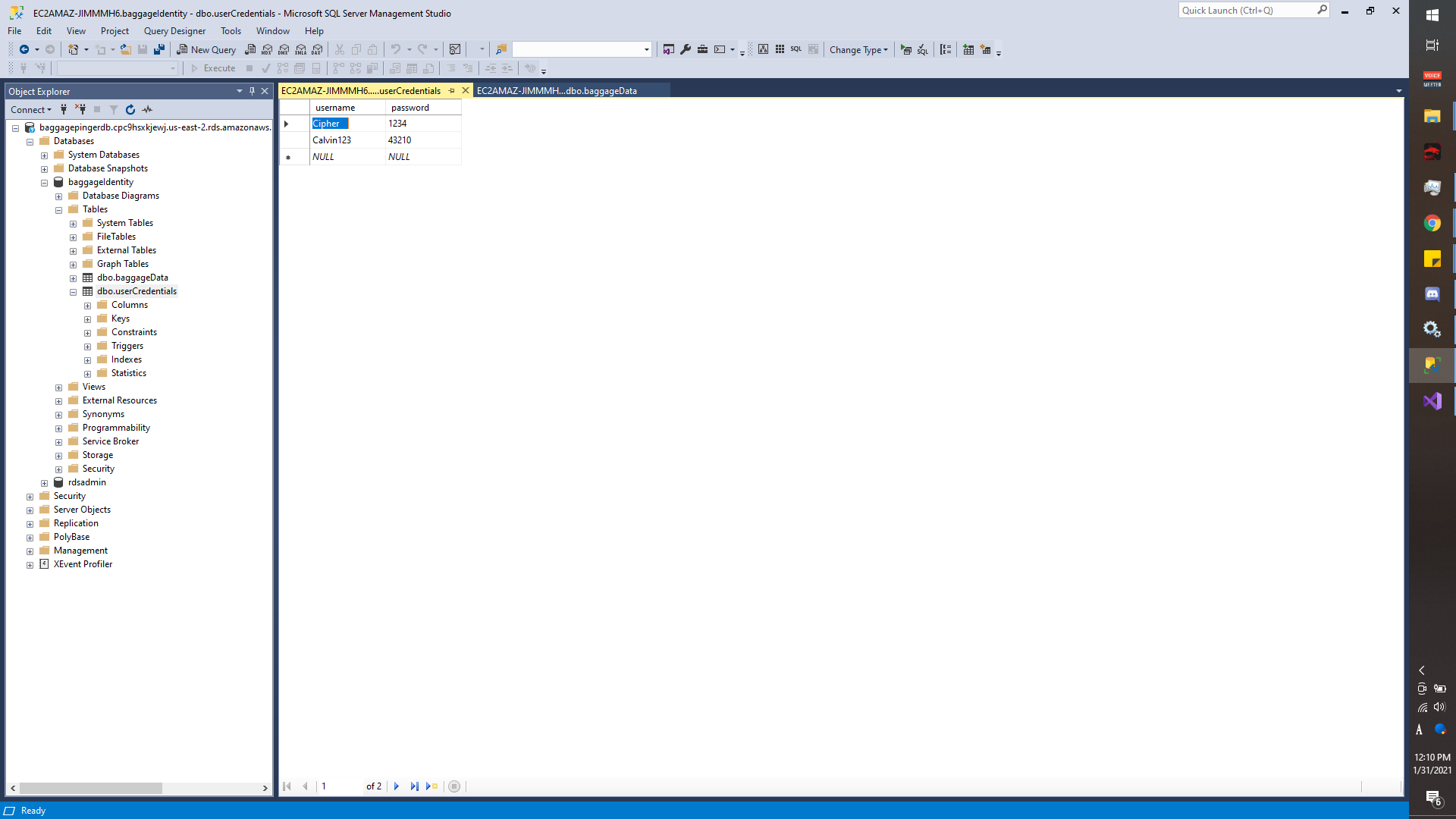This screenshot has width=1456, height=819.
Task: Pin the userCredentials document tab
Action: click(452, 91)
